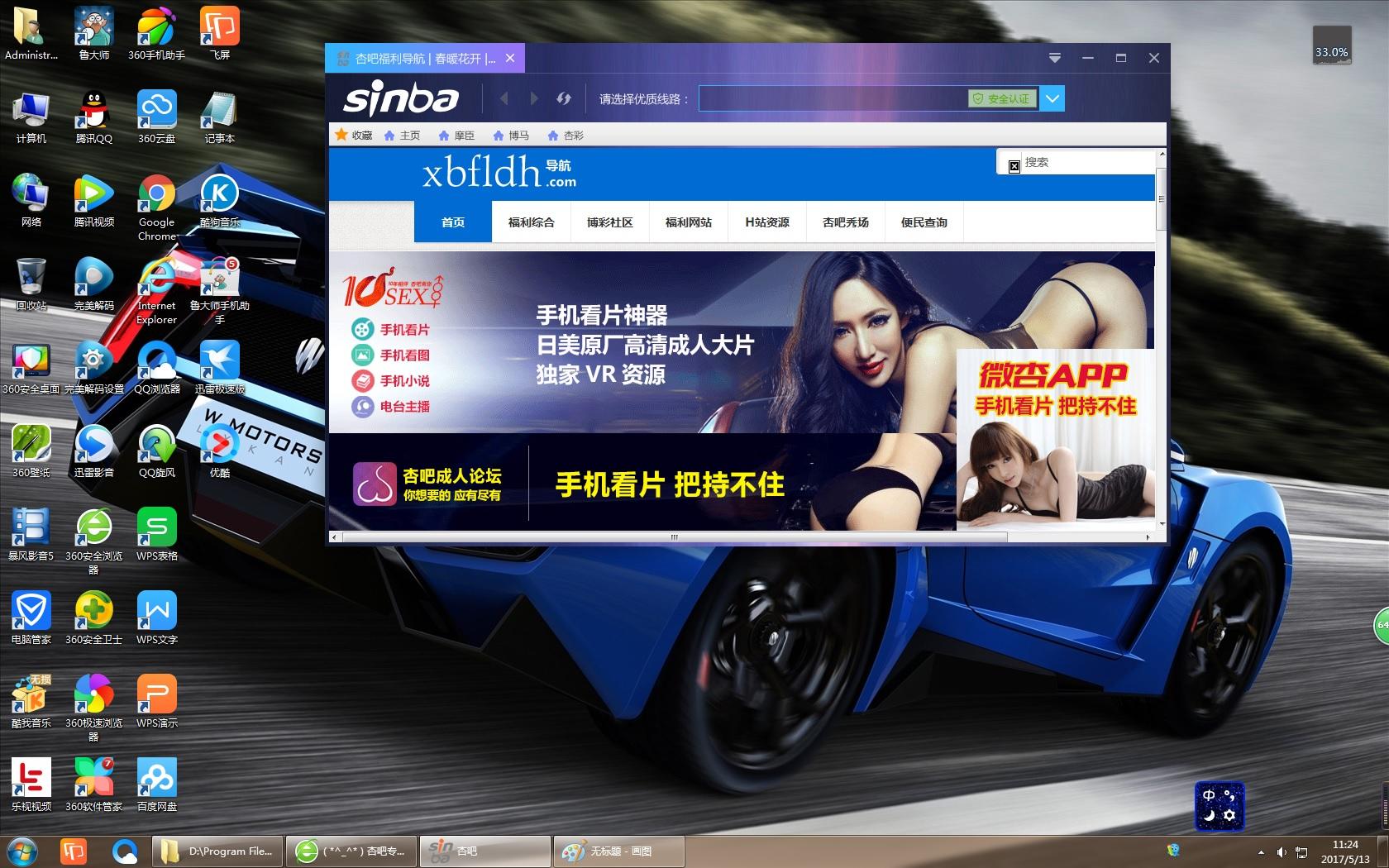Open the 杏吧秀场 navigation tab
This screenshot has height=868, width=1389.
point(846,222)
